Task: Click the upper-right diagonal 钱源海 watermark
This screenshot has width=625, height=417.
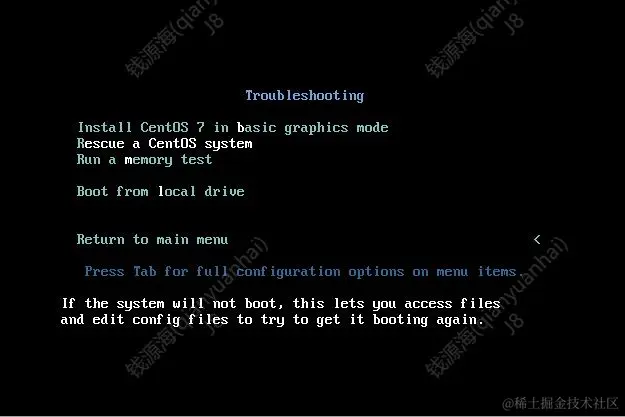Action: (474, 38)
